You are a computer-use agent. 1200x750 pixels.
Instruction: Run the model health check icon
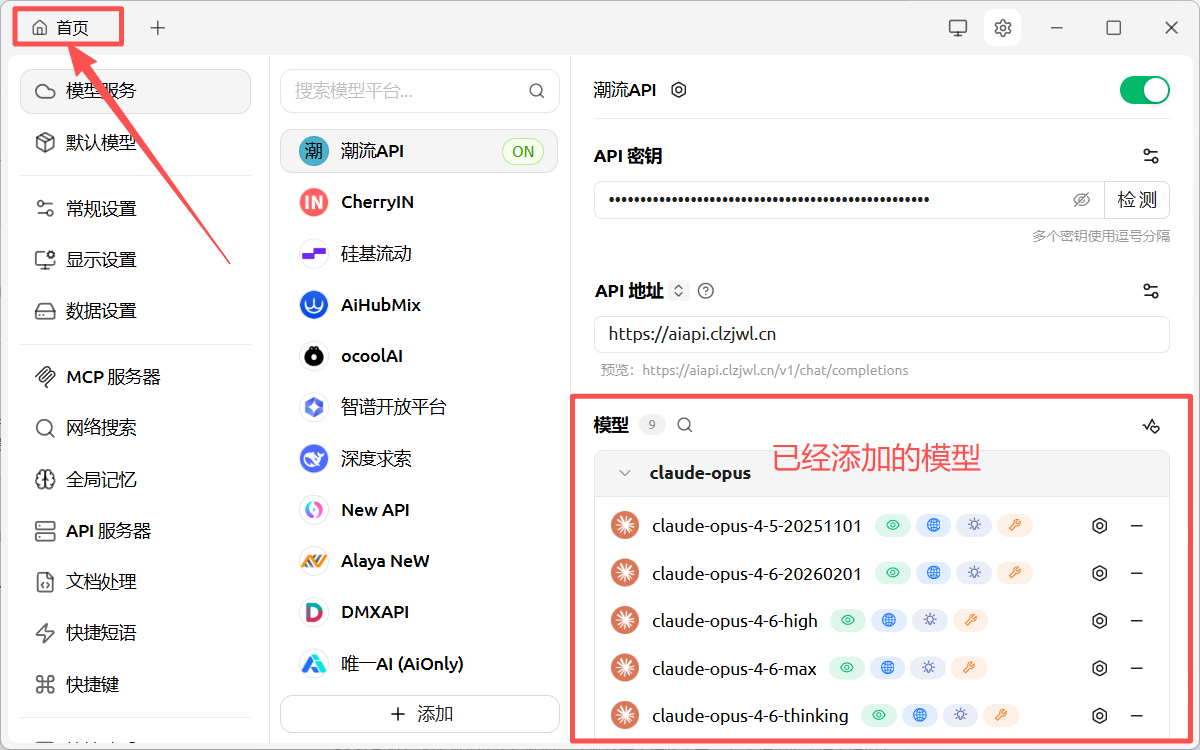click(x=1151, y=426)
